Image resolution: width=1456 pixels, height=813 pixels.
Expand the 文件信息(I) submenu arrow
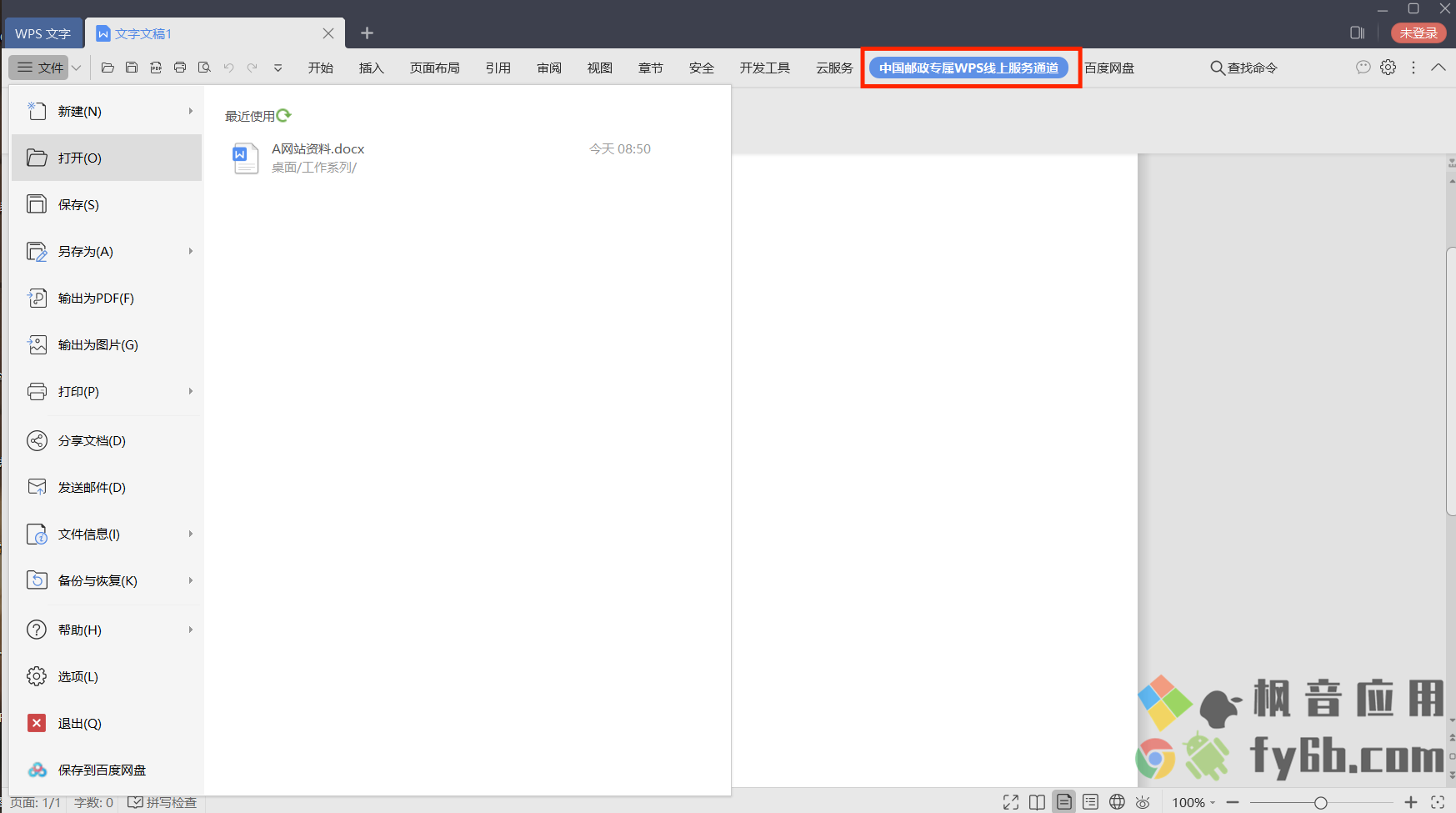191,534
